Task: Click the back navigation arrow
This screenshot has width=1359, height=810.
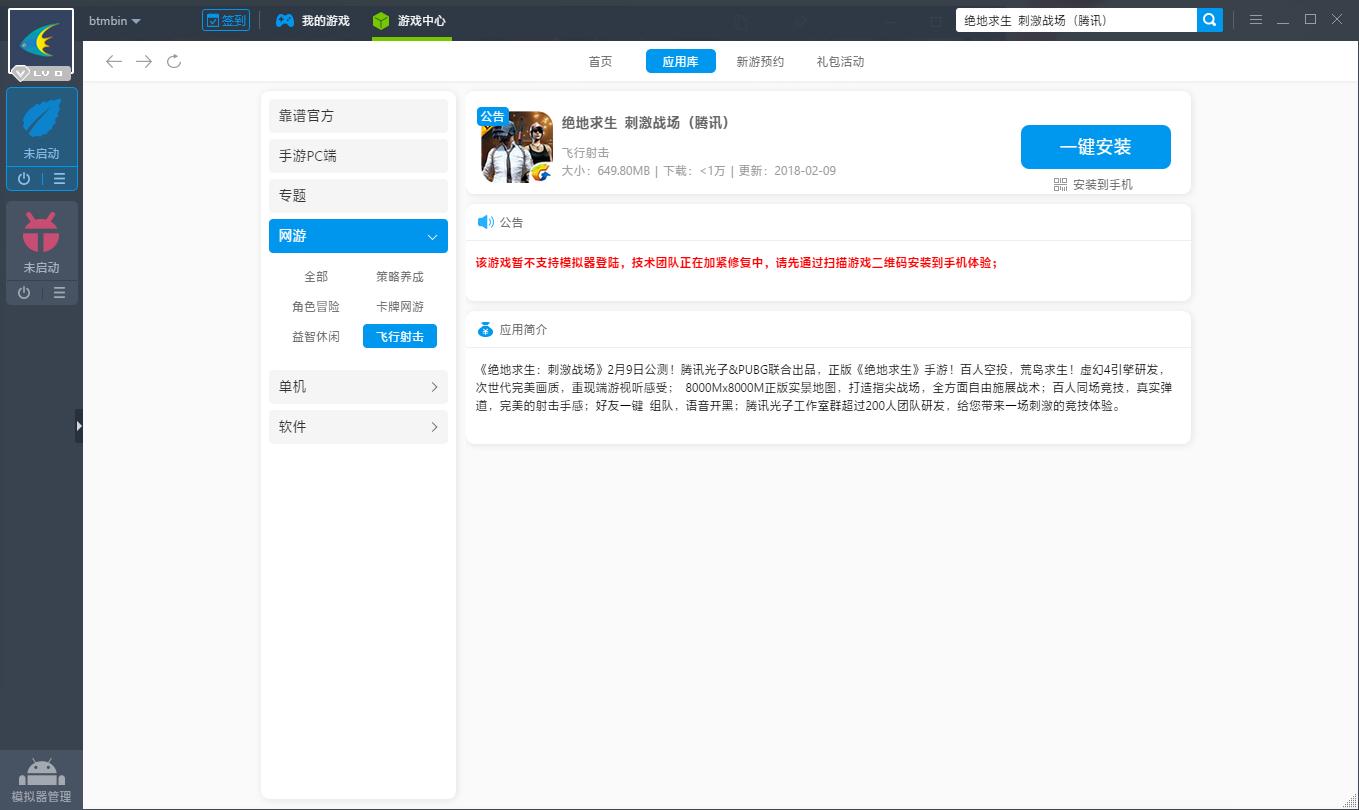Action: click(114, 61)
